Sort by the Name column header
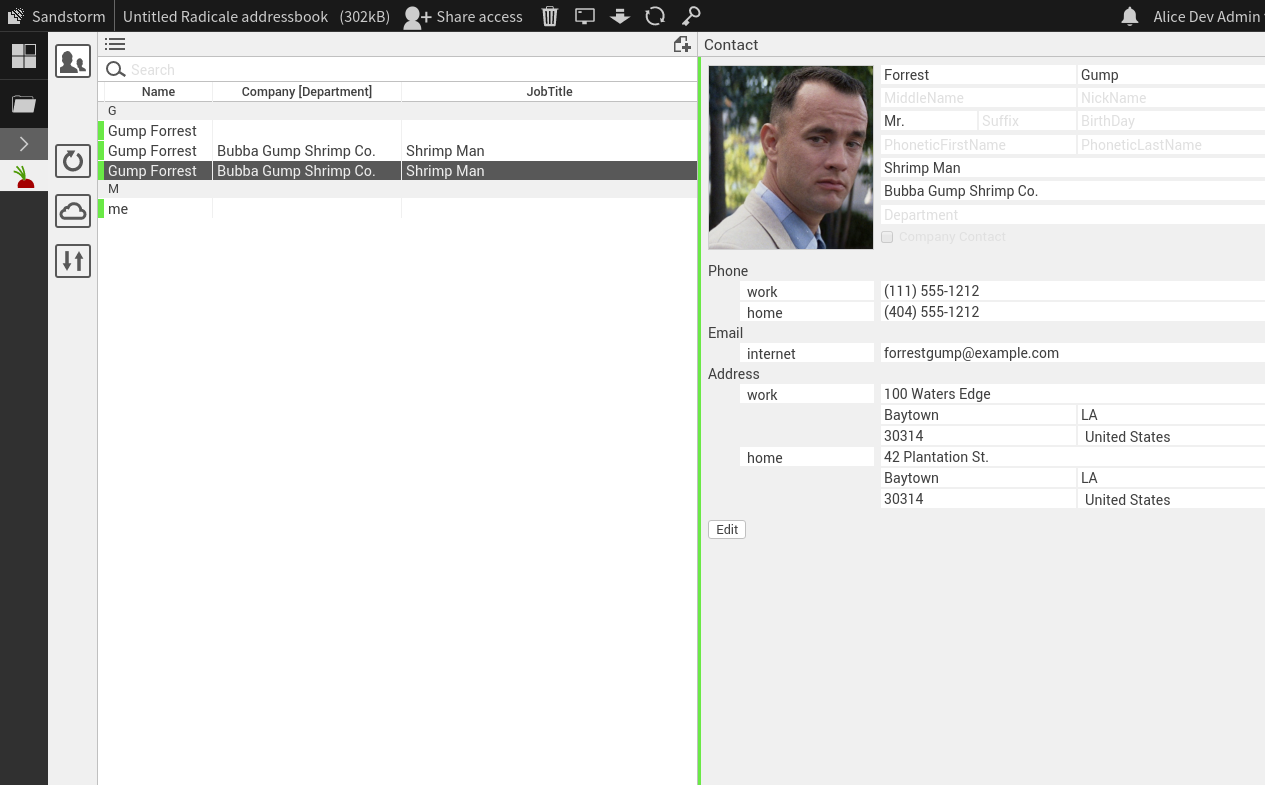Viewport: 1265px width, 785px height. point(158,92)
